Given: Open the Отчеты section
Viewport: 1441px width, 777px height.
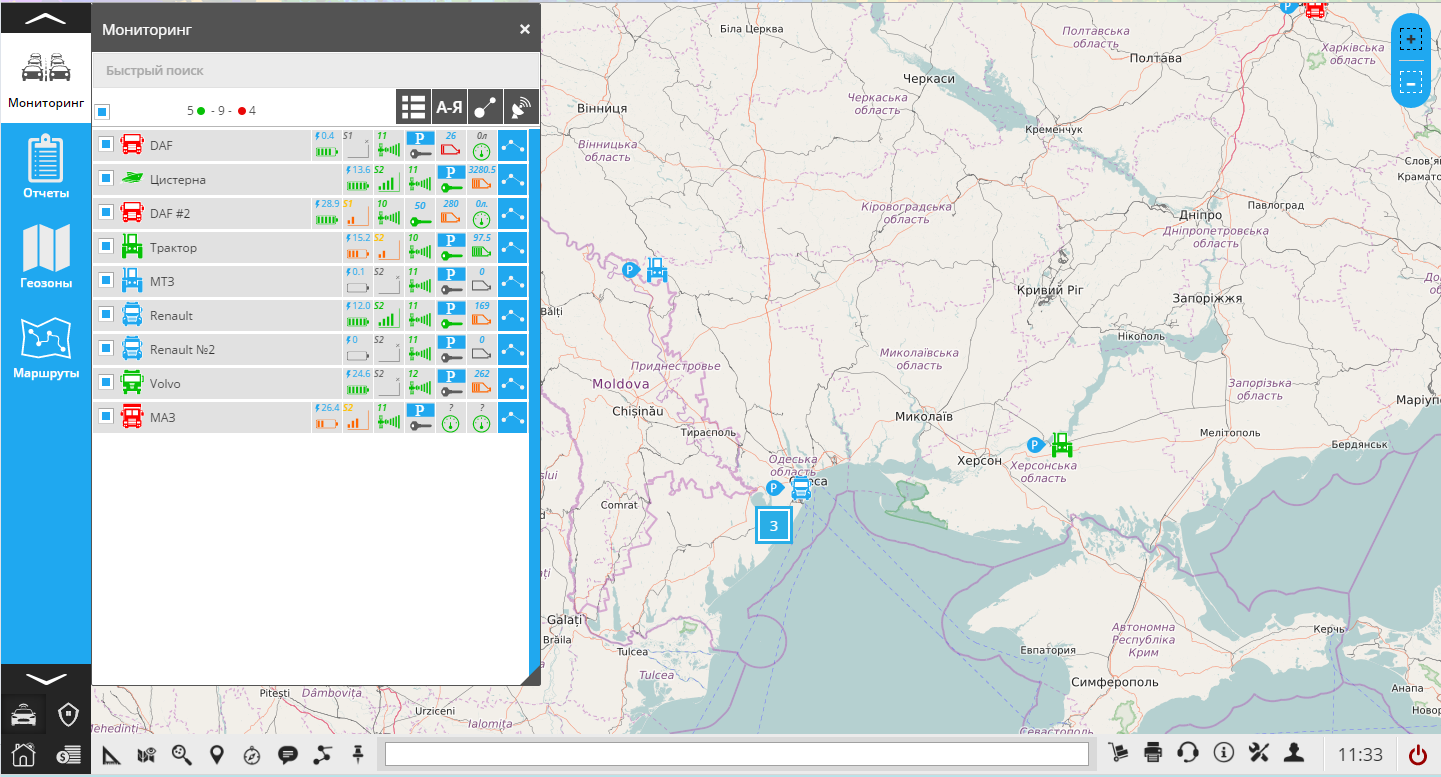Looking at the screenshot, I should [46, 166].
